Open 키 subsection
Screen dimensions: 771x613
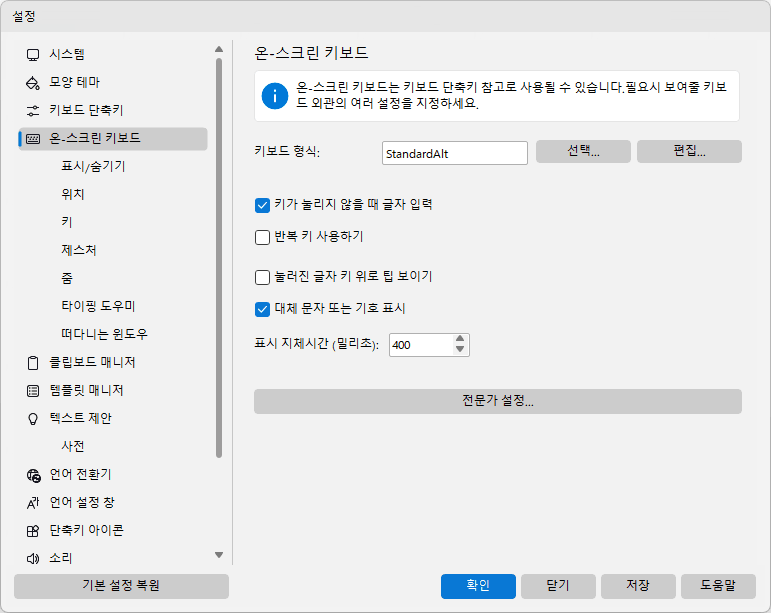[67, 222]
